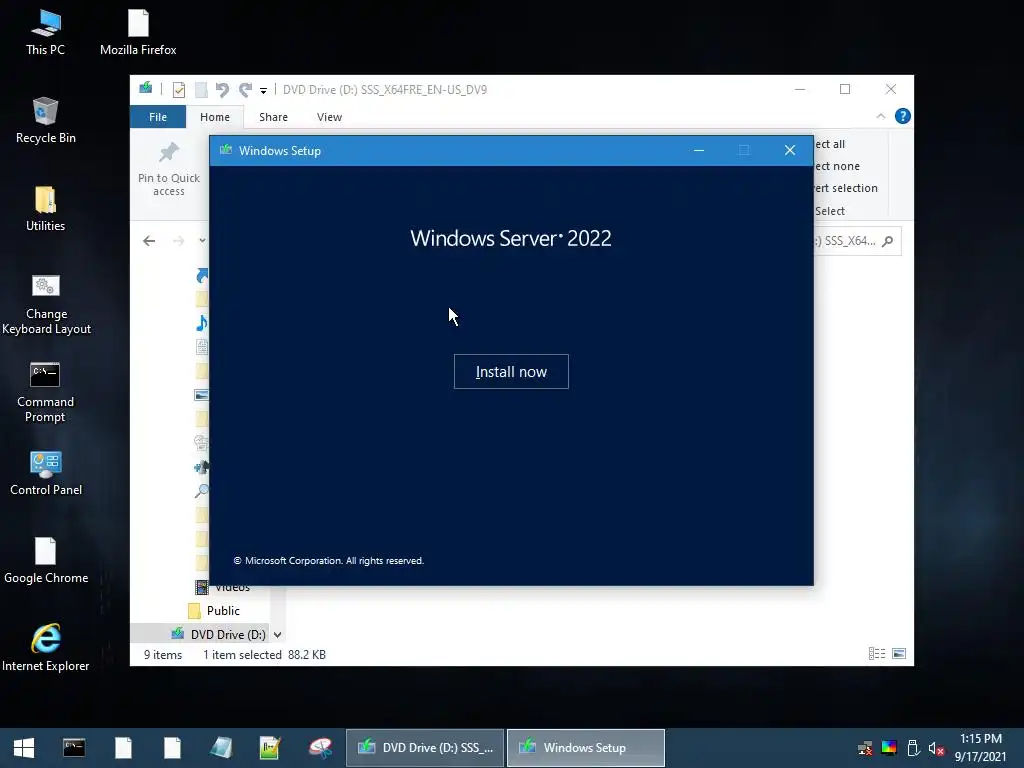The image size is (1024, 768).
Task: Click second blank document taskbar icon
Action: [172, 748]
